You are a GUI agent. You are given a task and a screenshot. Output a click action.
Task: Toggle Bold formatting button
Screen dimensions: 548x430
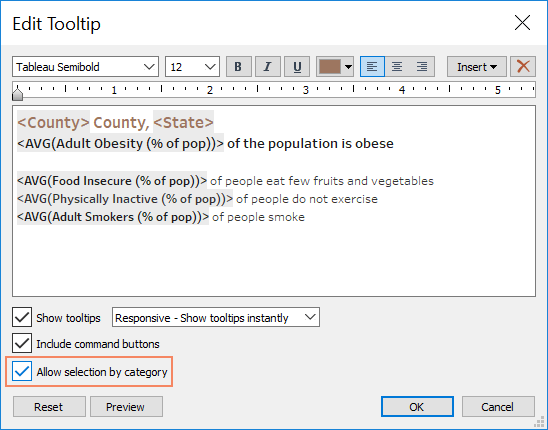coord(239,66)
